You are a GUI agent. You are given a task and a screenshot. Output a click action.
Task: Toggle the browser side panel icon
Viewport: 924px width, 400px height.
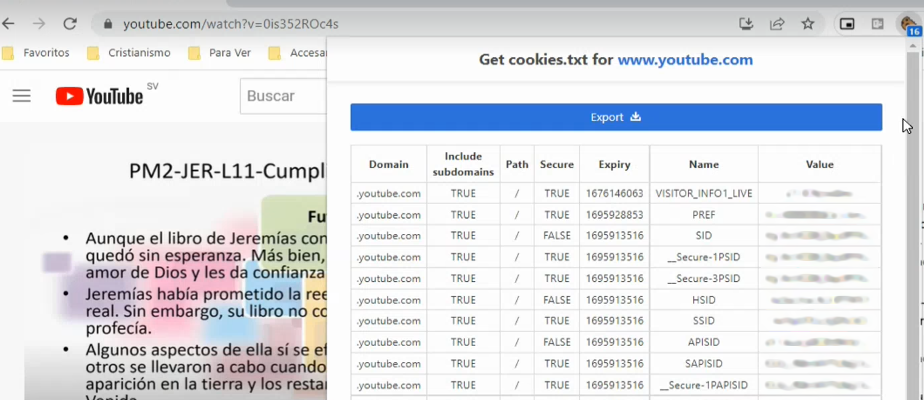coord(877,24)
